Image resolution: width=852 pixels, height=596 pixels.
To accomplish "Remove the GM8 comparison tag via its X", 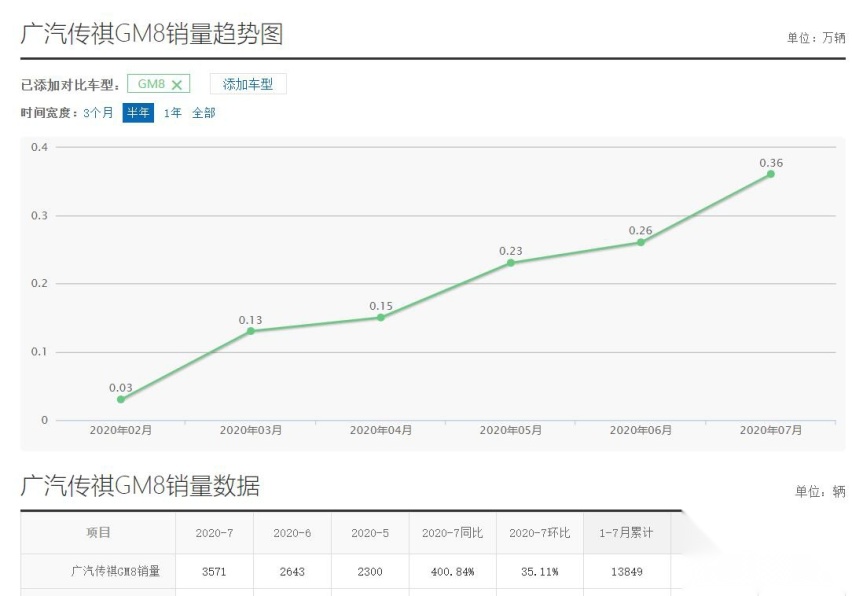I will (x=177, y=85).
